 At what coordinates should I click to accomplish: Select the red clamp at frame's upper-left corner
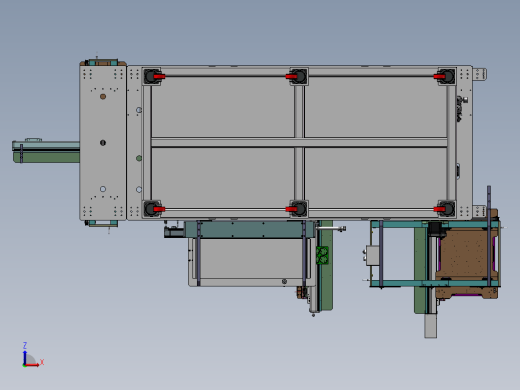pyautogui.click(x=159, y=77)
